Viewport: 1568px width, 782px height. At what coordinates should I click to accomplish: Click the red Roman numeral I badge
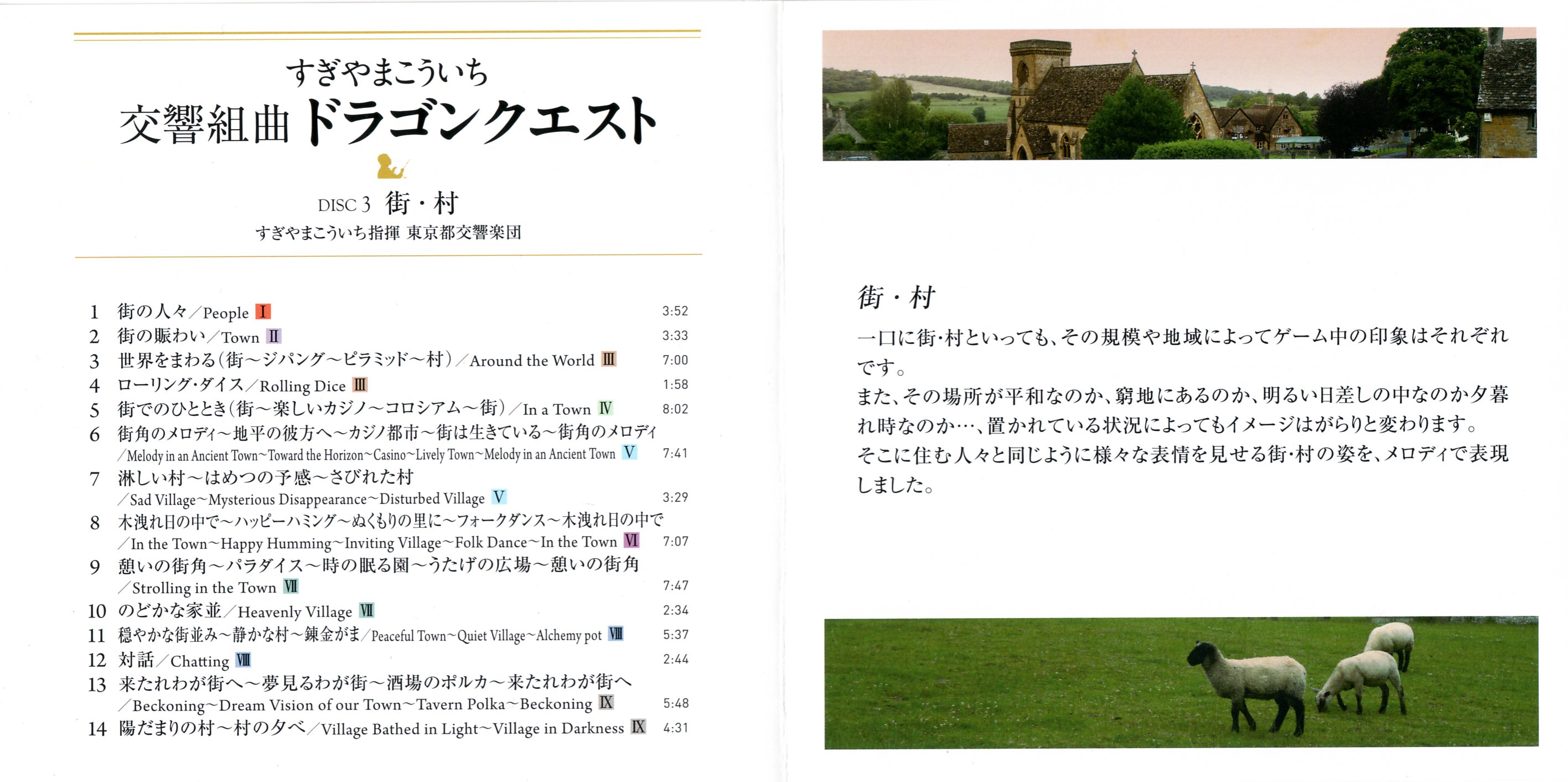point(263,312)
